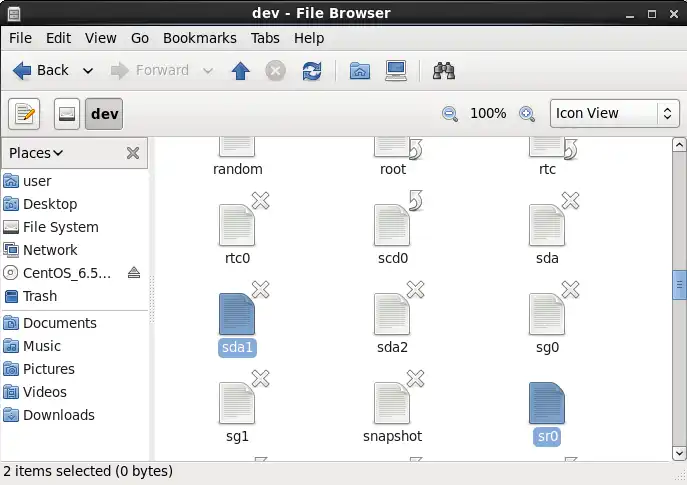687x485 pixels.
Task: Click the random file label
Action: pos(237,169)
